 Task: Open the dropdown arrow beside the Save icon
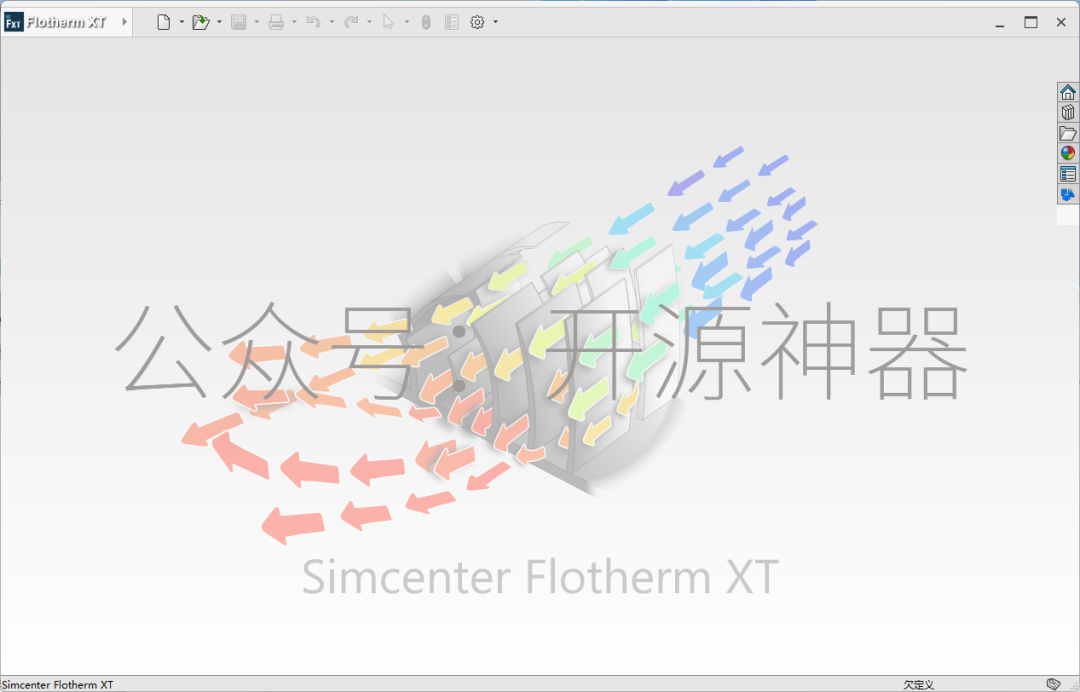[x=257, y=22]
